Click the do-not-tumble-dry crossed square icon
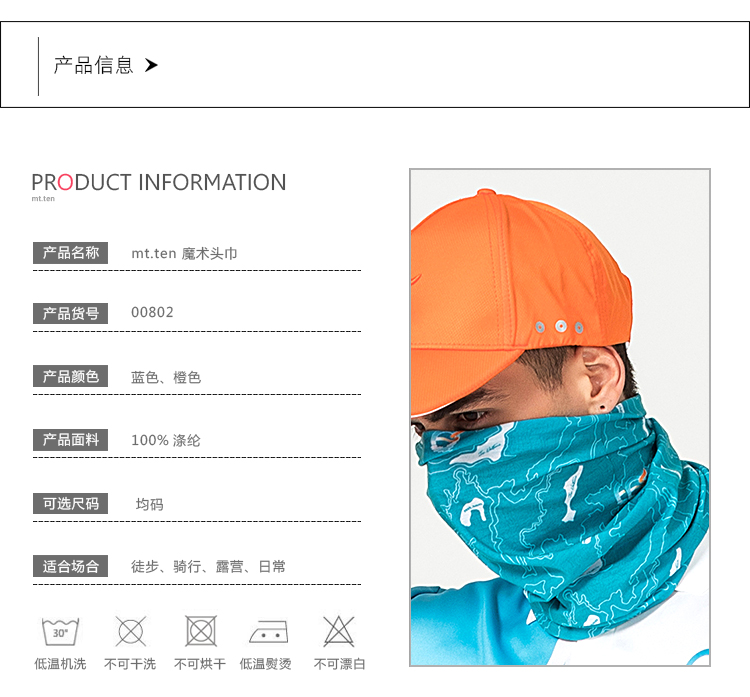 201,631
